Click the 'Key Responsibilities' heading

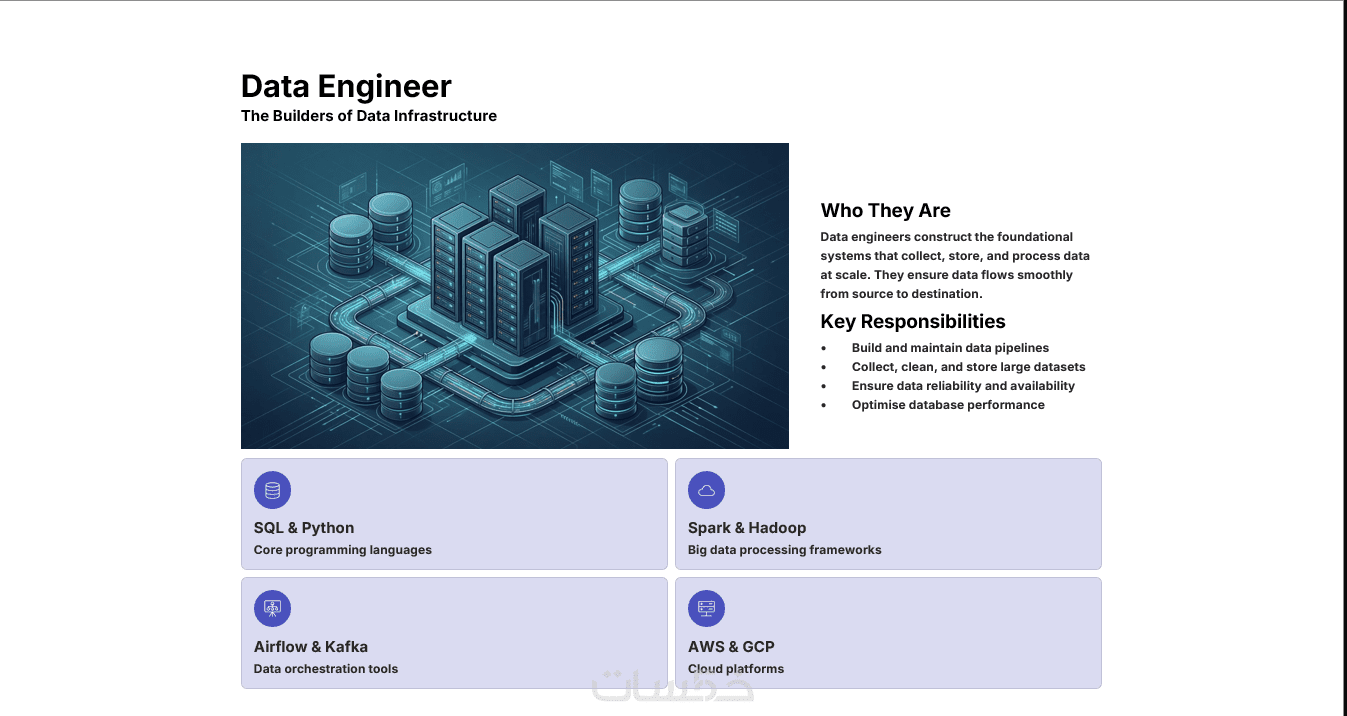coord(913,322)
